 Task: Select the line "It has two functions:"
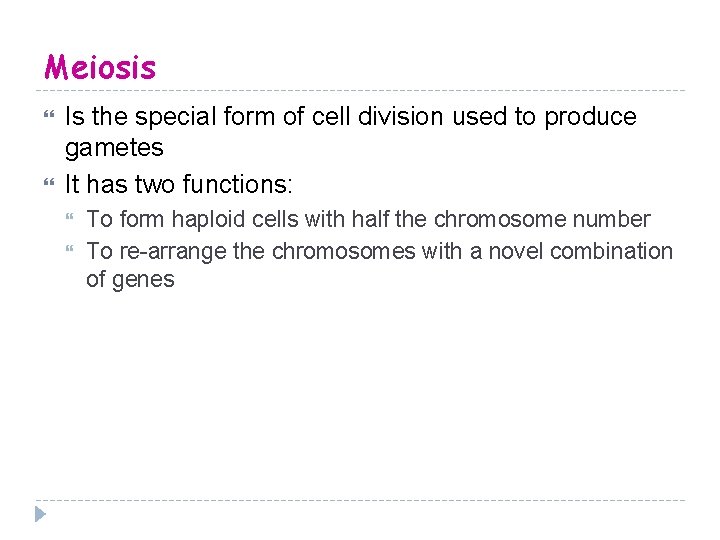click(179, 185)
